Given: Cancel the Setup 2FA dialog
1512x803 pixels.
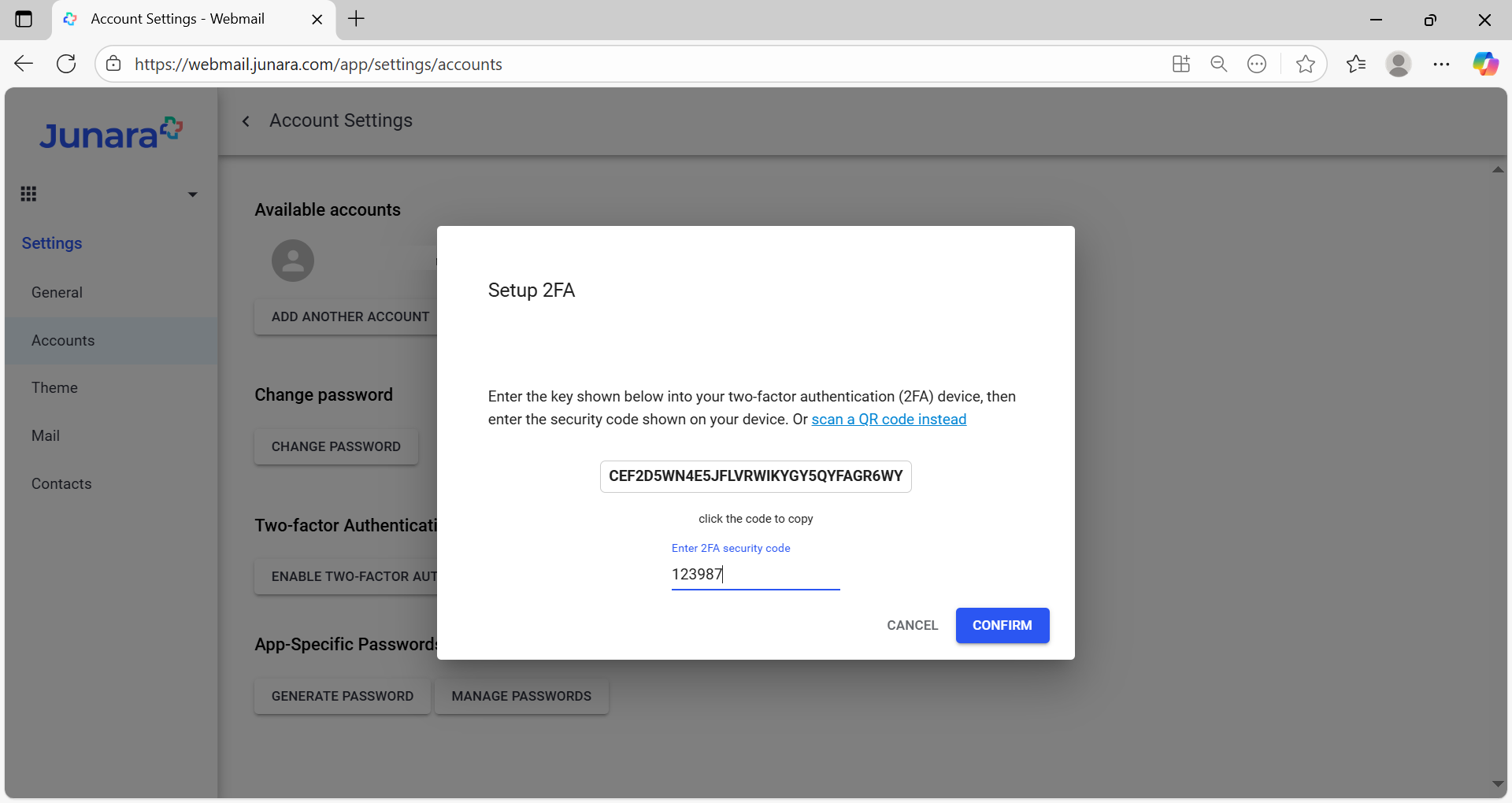Looking at the screenshot, I should [913, 625].
